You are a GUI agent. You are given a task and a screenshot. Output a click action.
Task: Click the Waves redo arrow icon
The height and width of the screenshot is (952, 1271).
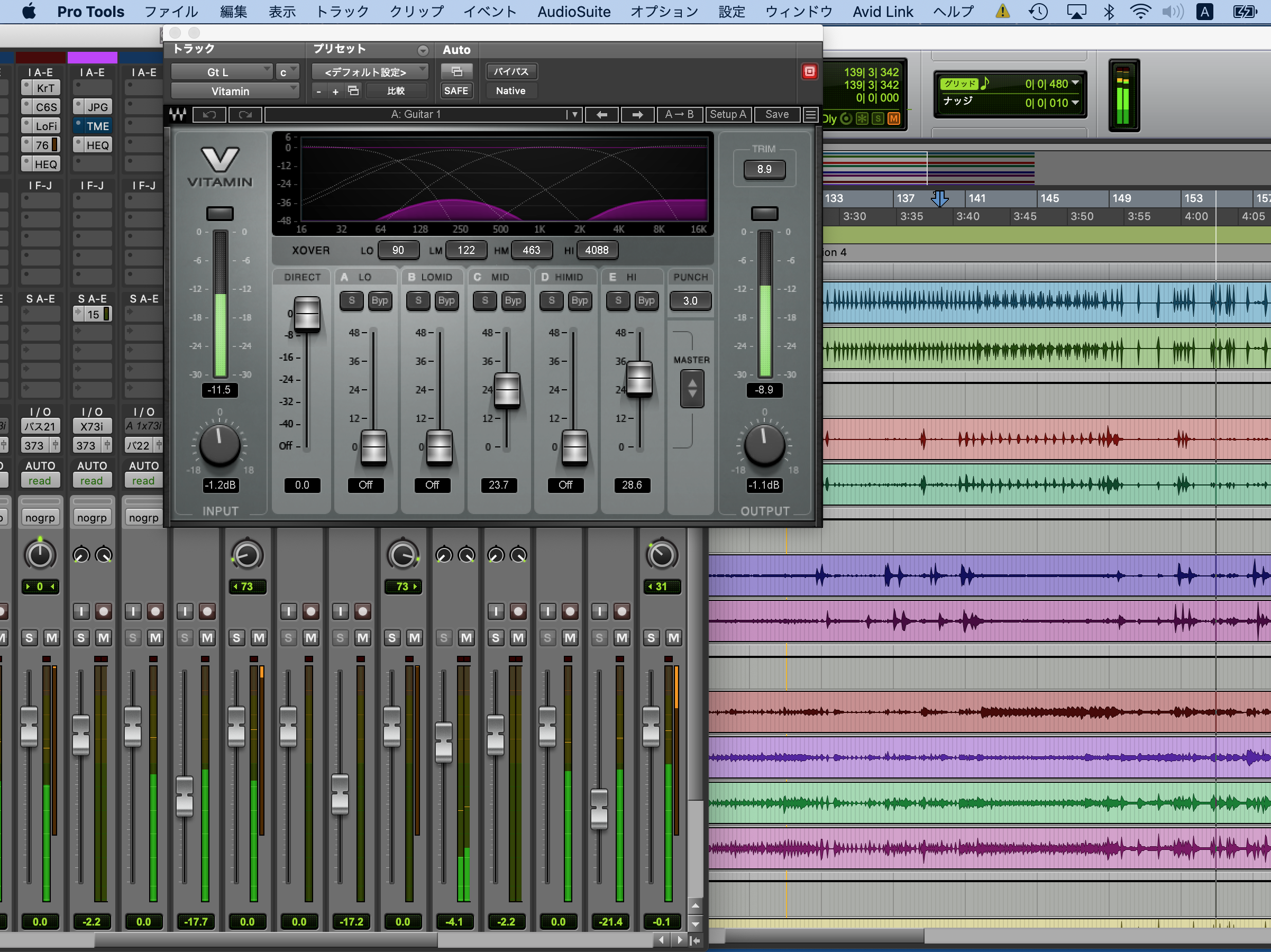pos(245,115)
